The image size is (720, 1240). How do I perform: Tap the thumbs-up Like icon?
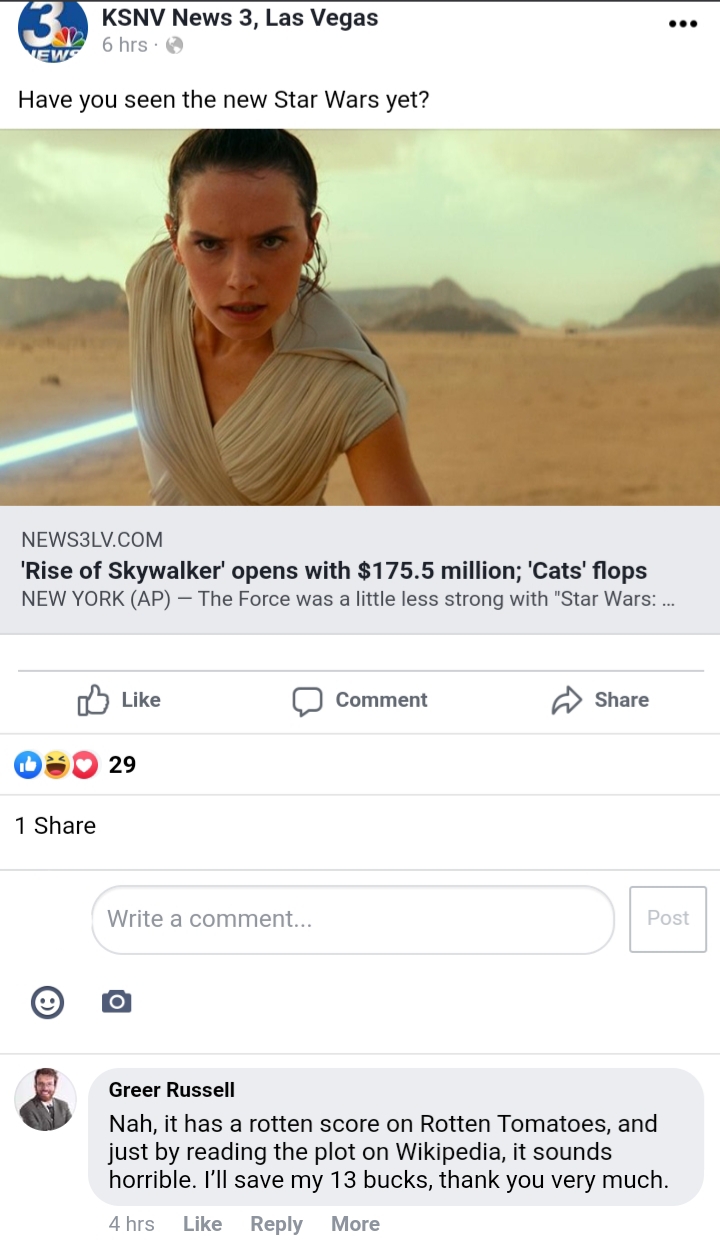point(92,700)
